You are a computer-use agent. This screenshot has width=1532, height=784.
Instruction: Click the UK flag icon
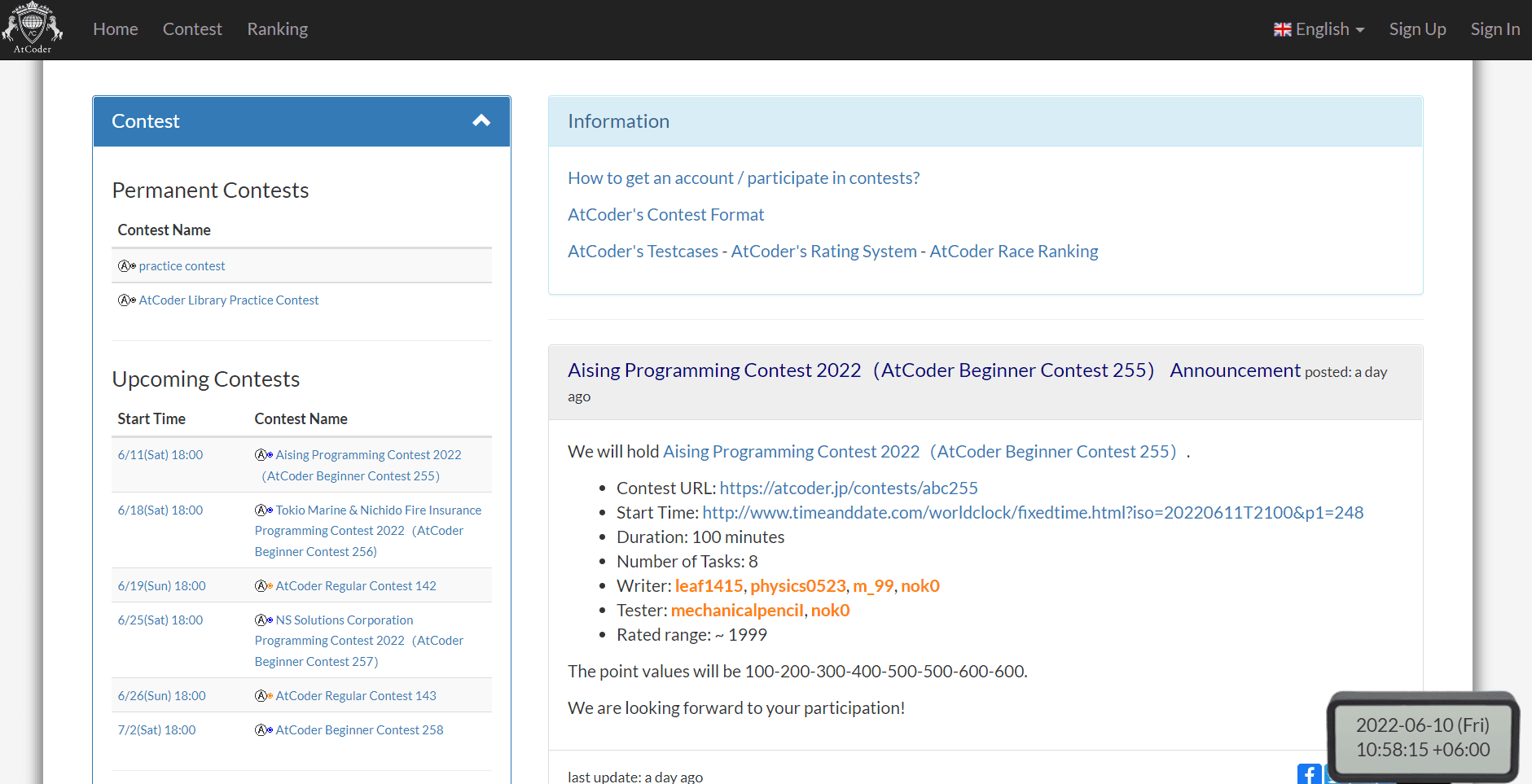tap(1283, 29)
